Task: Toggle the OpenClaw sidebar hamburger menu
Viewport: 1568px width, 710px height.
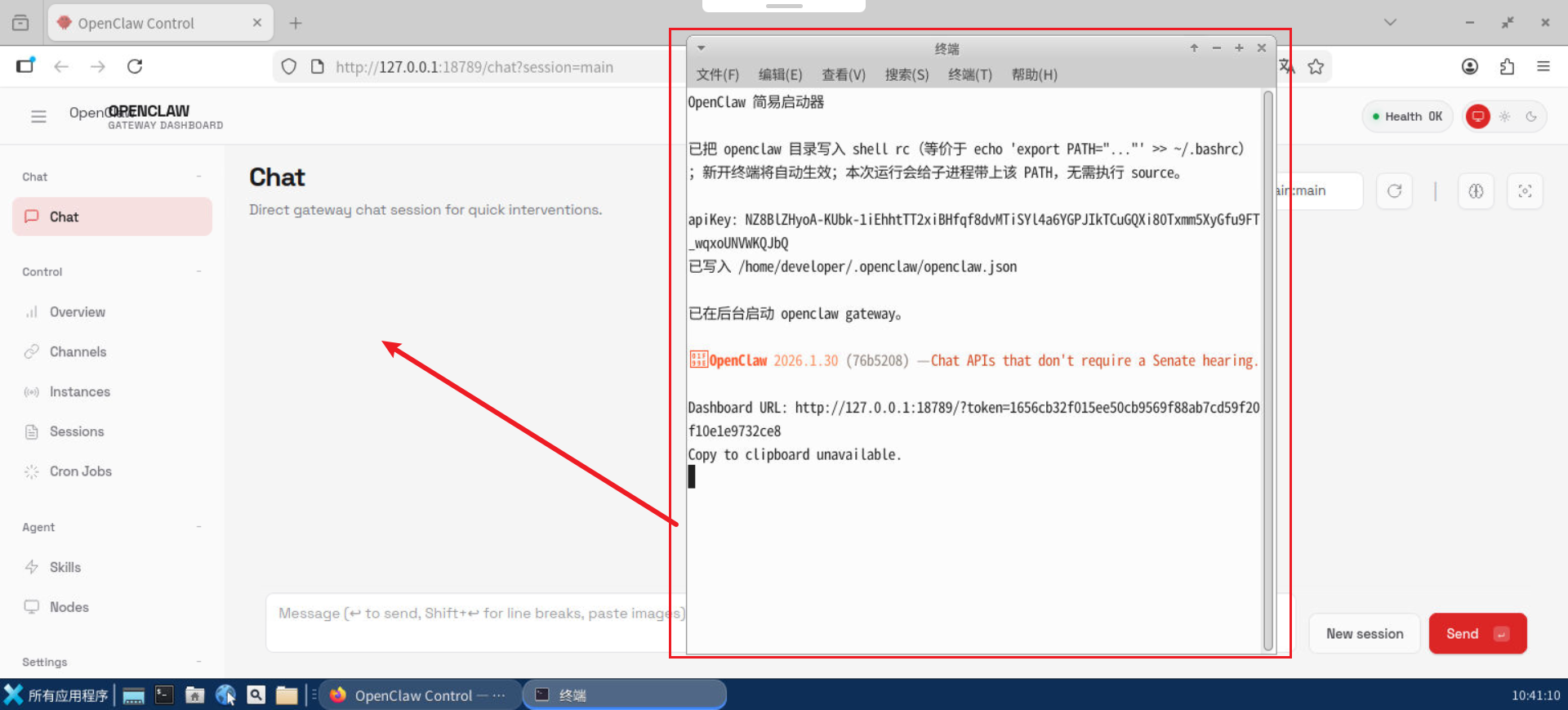Action: (38, 117)
